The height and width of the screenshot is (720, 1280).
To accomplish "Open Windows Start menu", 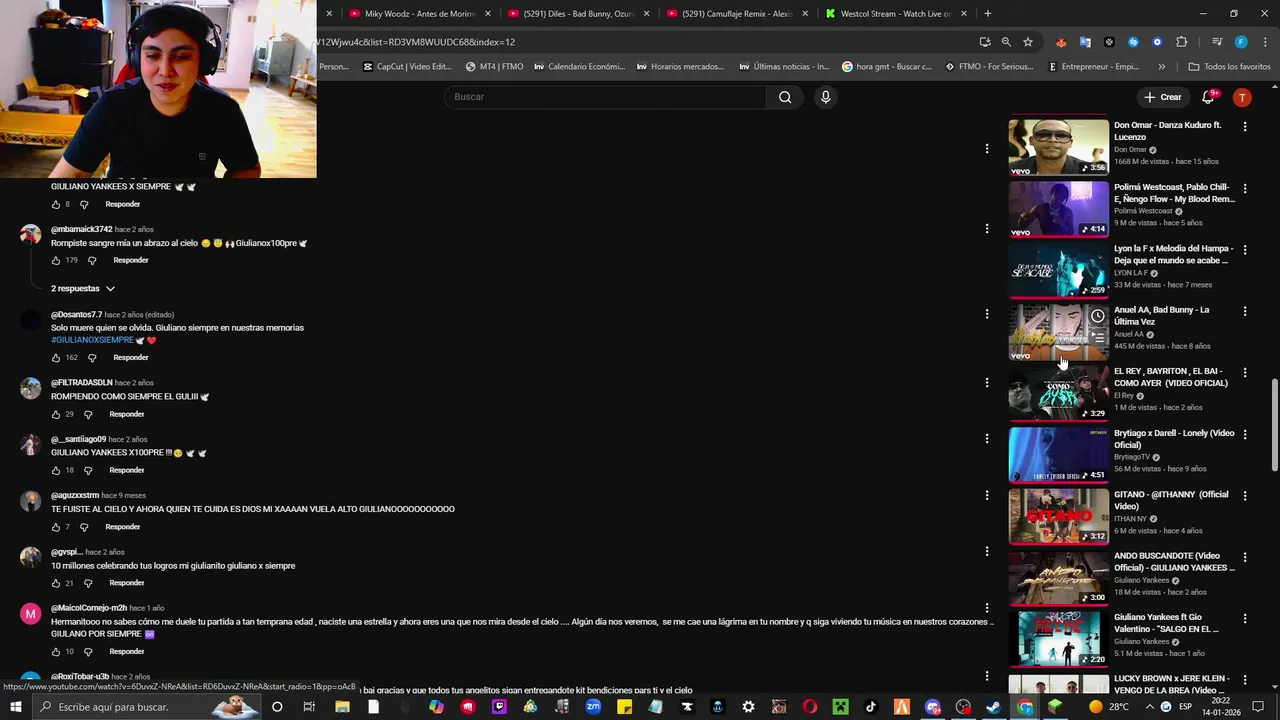I will 16,707.
